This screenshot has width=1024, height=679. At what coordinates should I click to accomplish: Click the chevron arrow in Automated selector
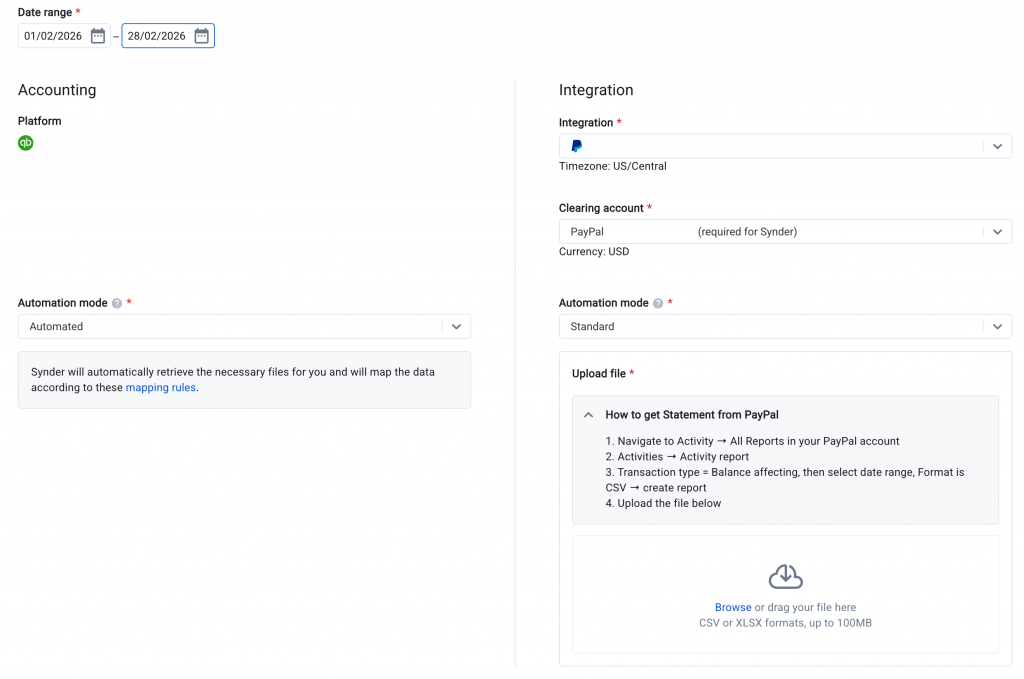point(456,327)
